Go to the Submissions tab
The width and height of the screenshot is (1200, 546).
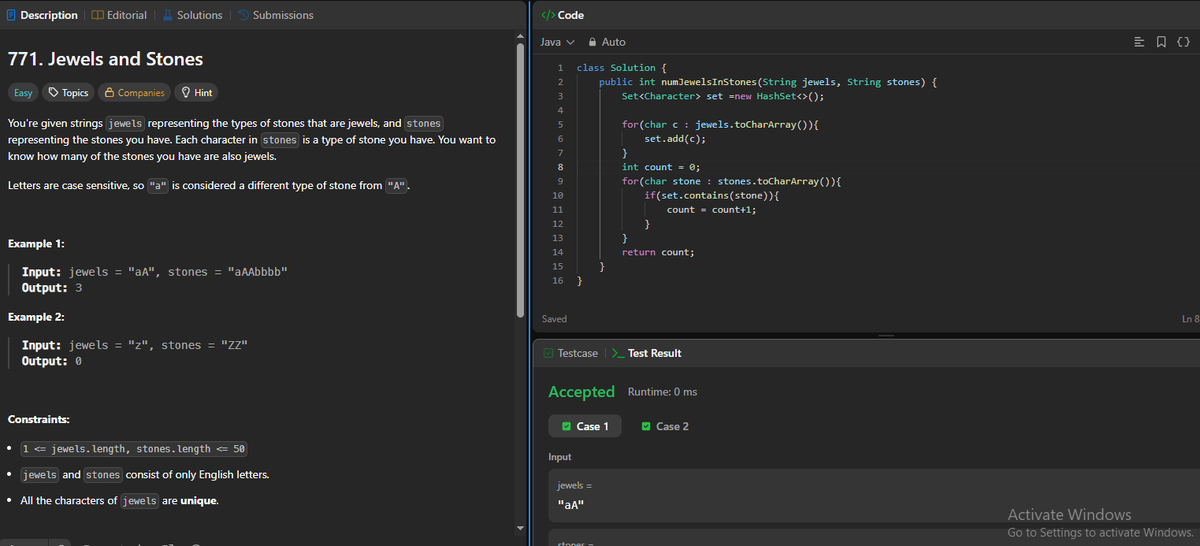[x=275, y=15]
